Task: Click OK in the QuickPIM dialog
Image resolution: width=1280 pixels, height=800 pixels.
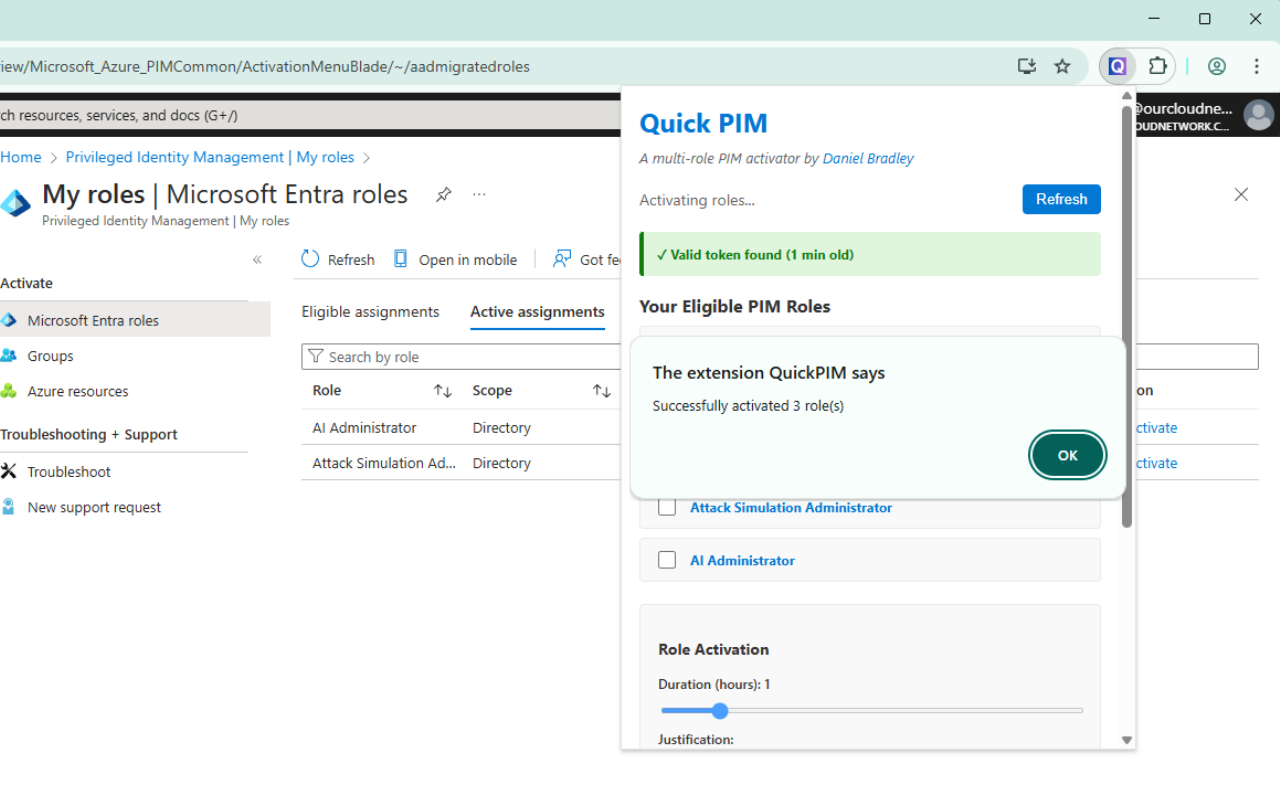Action: click(1067, 455)
